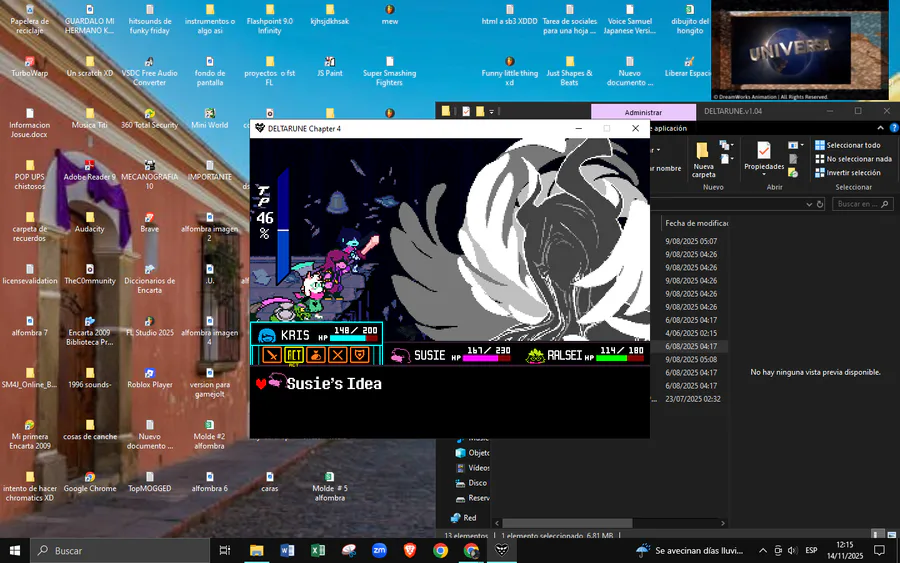900x563 pixels.
Task: Click the horizontal scrollbar in Explorer
Action: 567,523
